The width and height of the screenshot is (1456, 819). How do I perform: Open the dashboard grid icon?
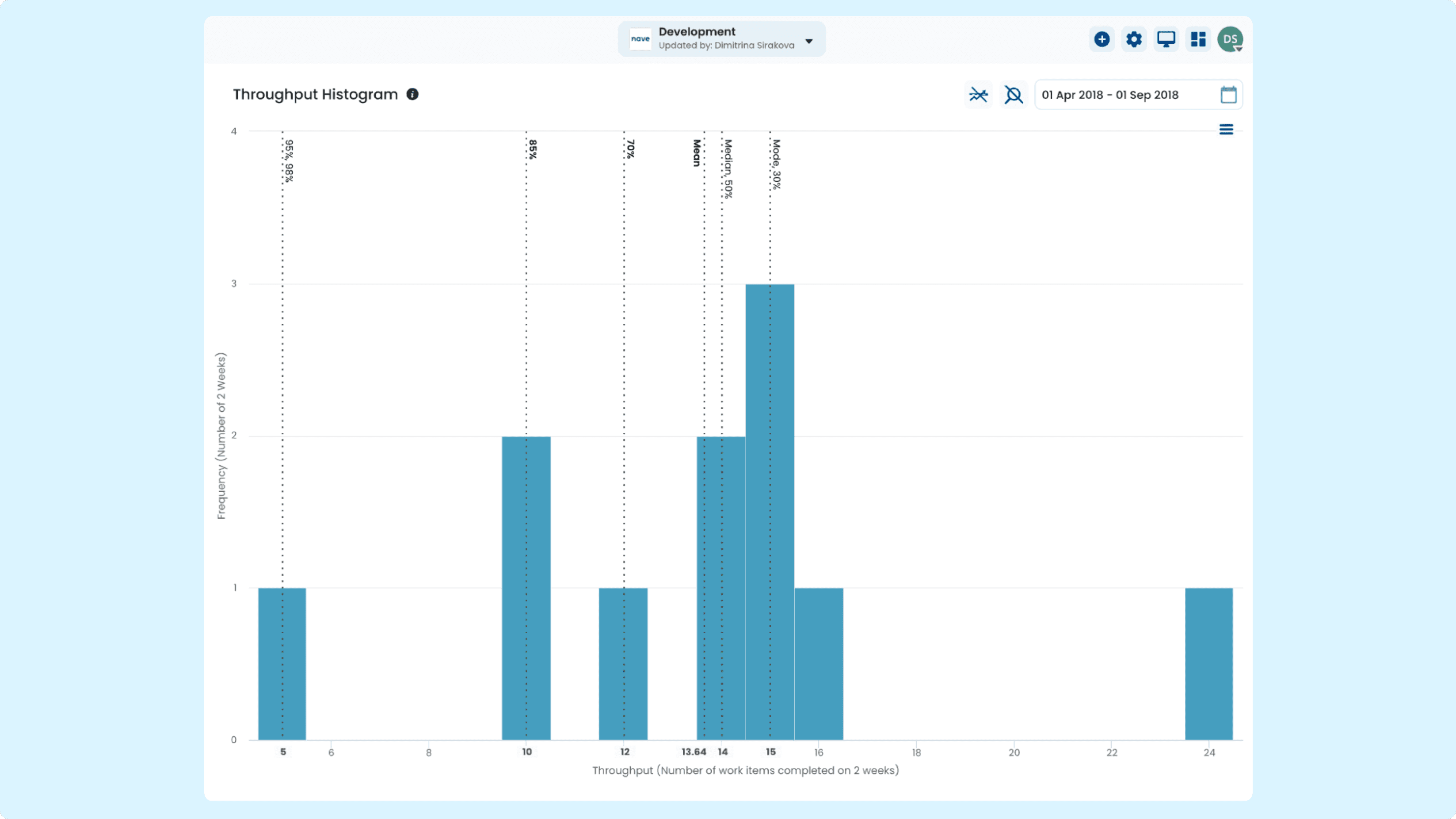point(1198,39)
